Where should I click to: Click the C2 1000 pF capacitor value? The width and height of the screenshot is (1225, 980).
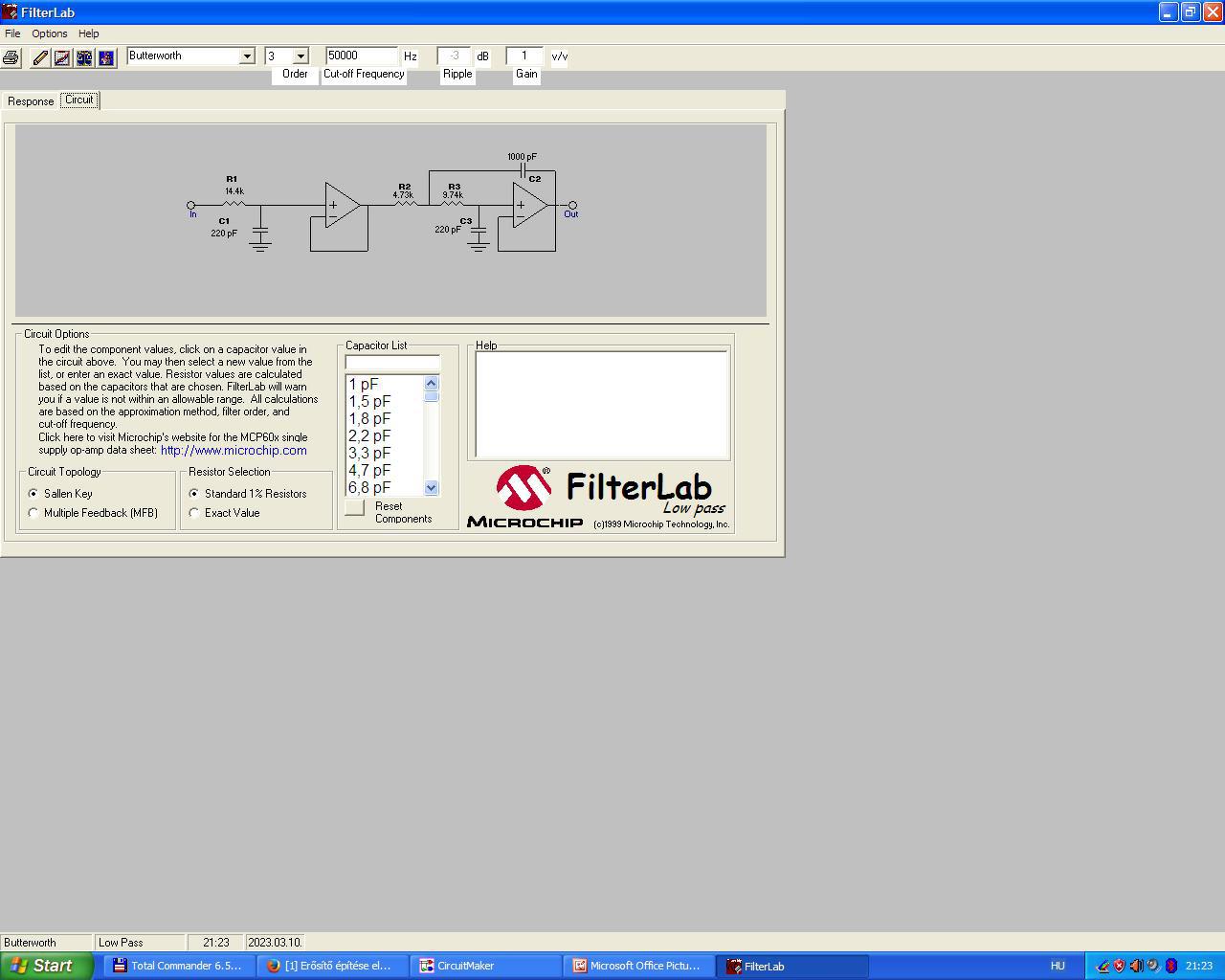pyautogui.click(x=522, y=157)
